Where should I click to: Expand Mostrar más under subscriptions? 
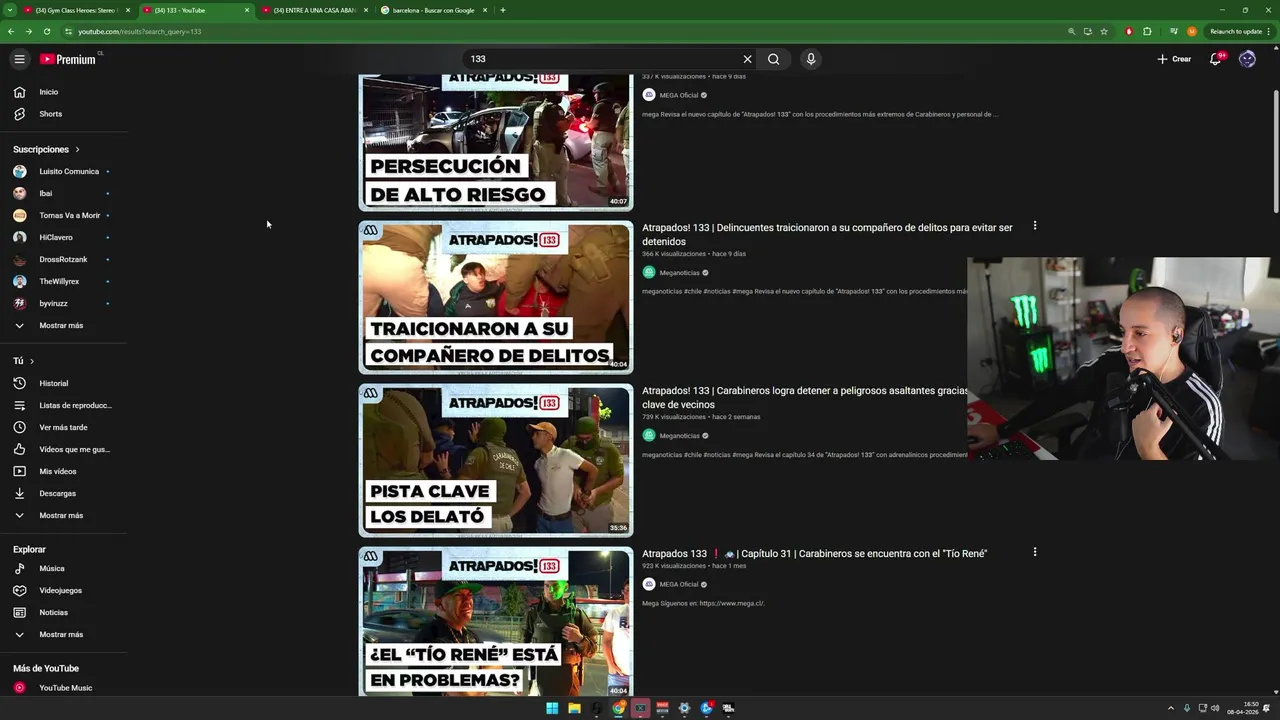(x=62, y=326)
